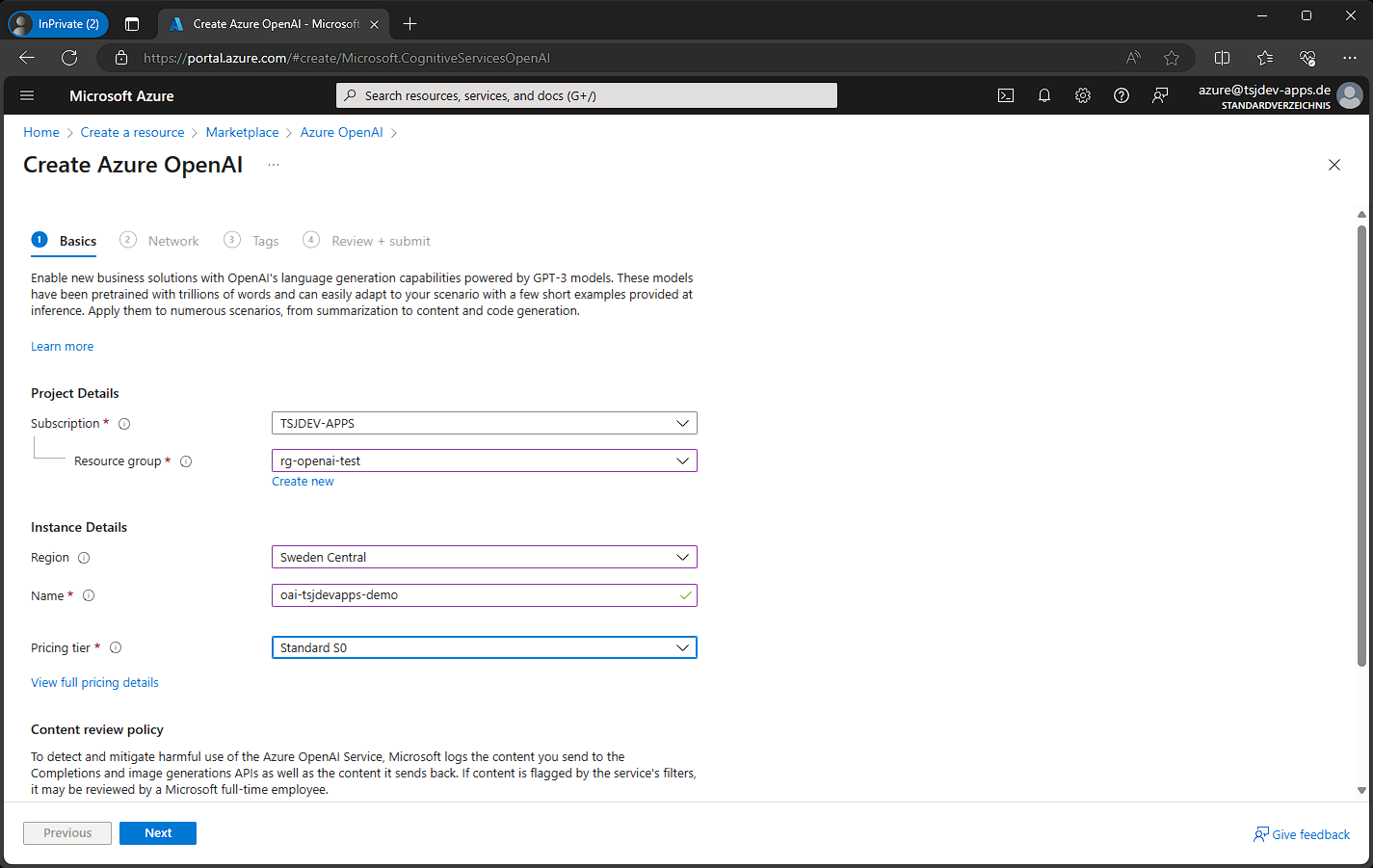Image resolution: width=1373 pixels, height=868 pixels.
Task: Click the info icon beside Subscription
Action: pyautogui.click(x=124, y=424)
